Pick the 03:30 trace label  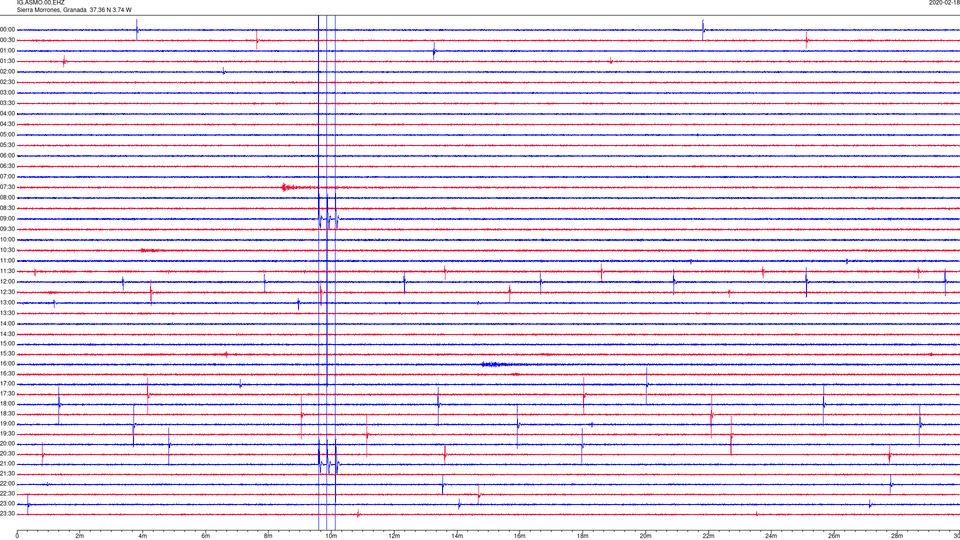(x=8, y=103)
